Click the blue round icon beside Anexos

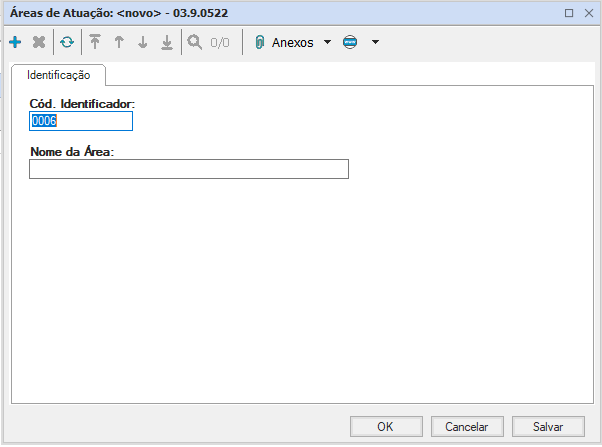coord(350,43)
